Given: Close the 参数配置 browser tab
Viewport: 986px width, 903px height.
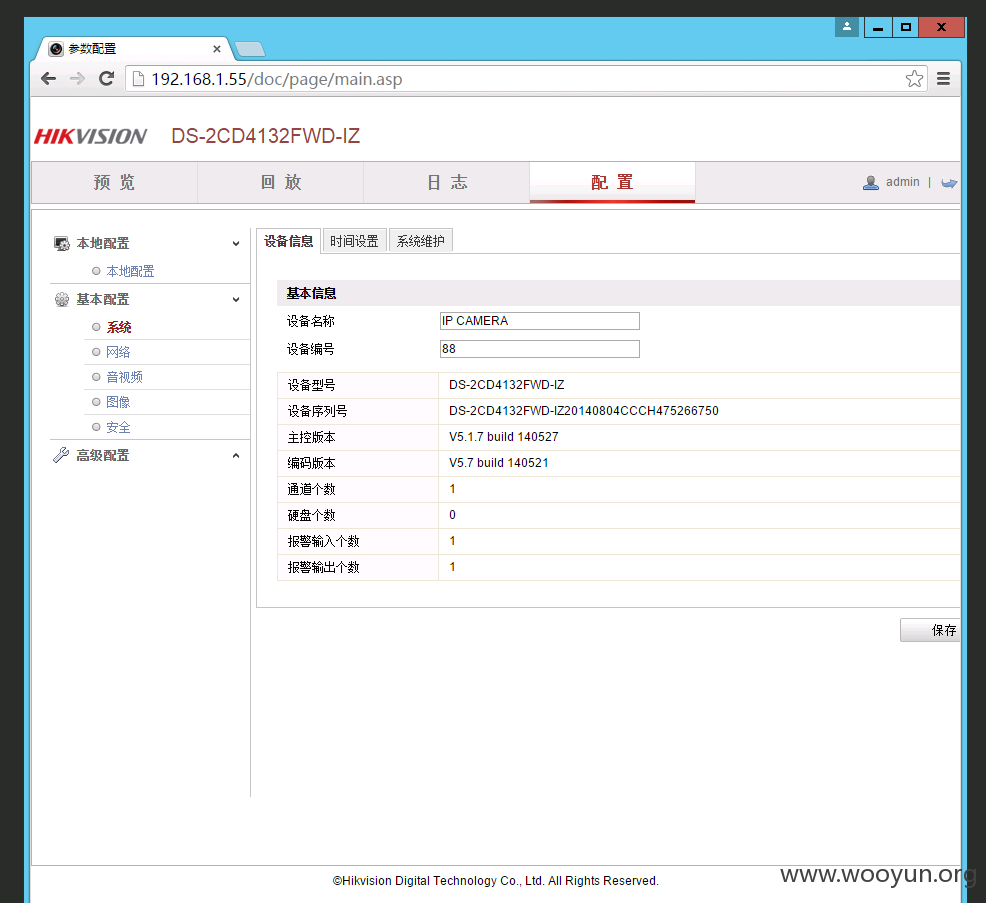Looking at the screenshot, I should pyautogui.click(x=217, y=49).
